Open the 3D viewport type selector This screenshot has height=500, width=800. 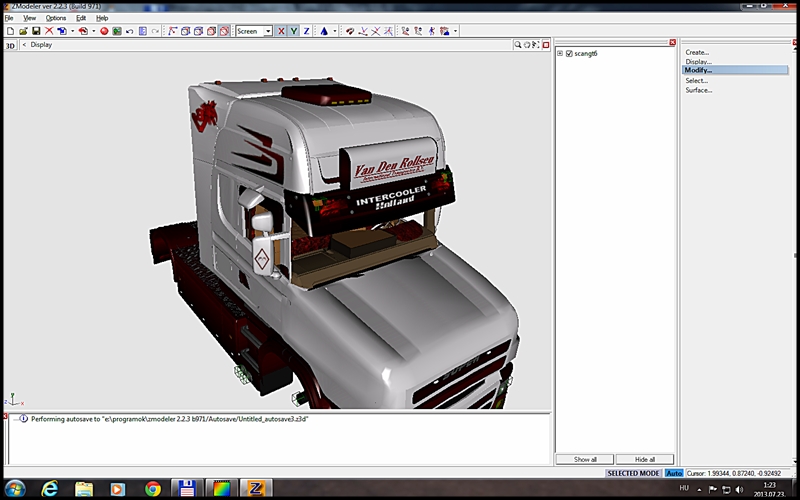[x=11, y=45]
